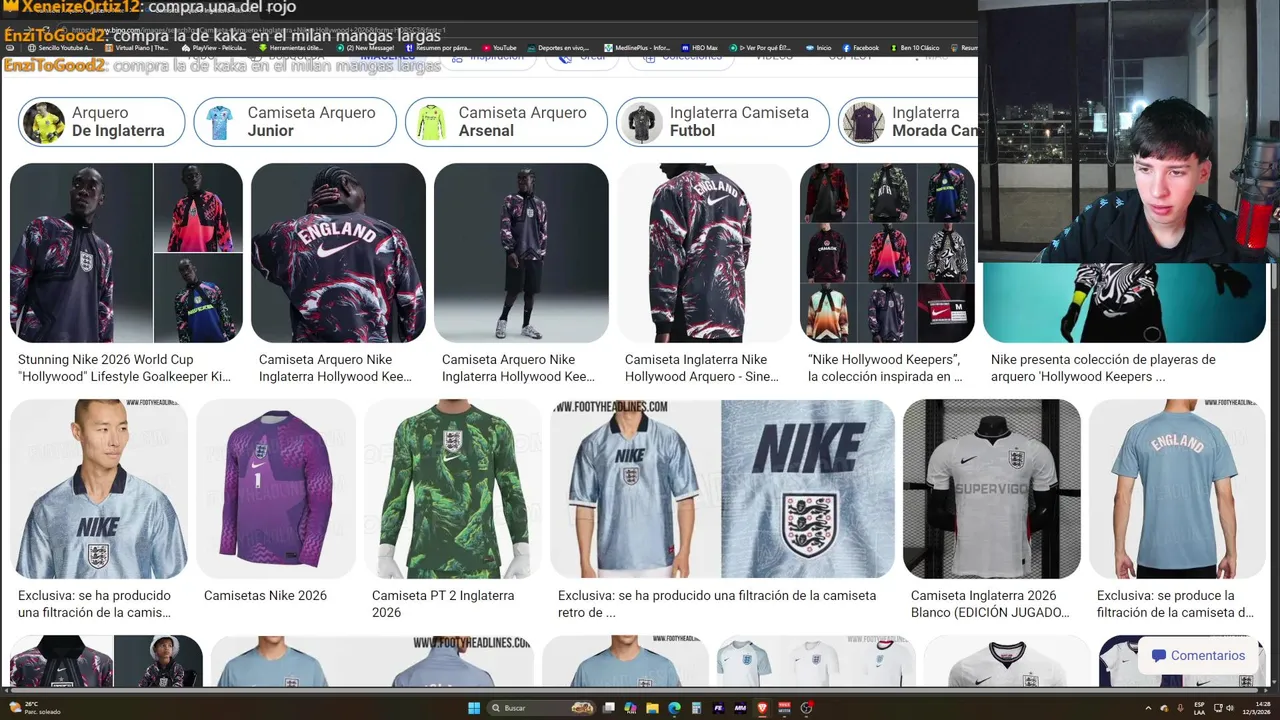Open Task View from the taskbar
This screenshot has width=1280, height=720.
(609, 708)
